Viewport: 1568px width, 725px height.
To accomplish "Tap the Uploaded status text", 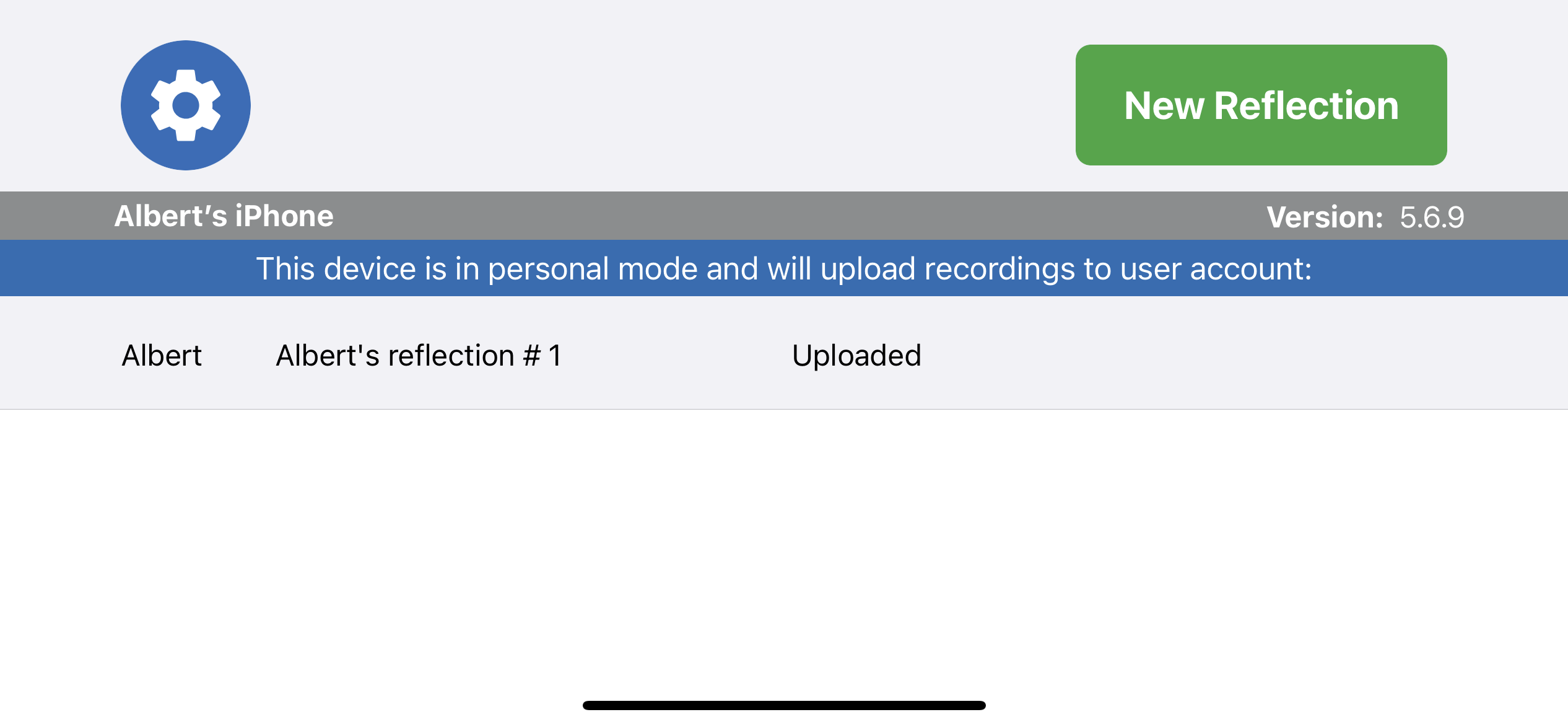I will [x=856, y=356].
